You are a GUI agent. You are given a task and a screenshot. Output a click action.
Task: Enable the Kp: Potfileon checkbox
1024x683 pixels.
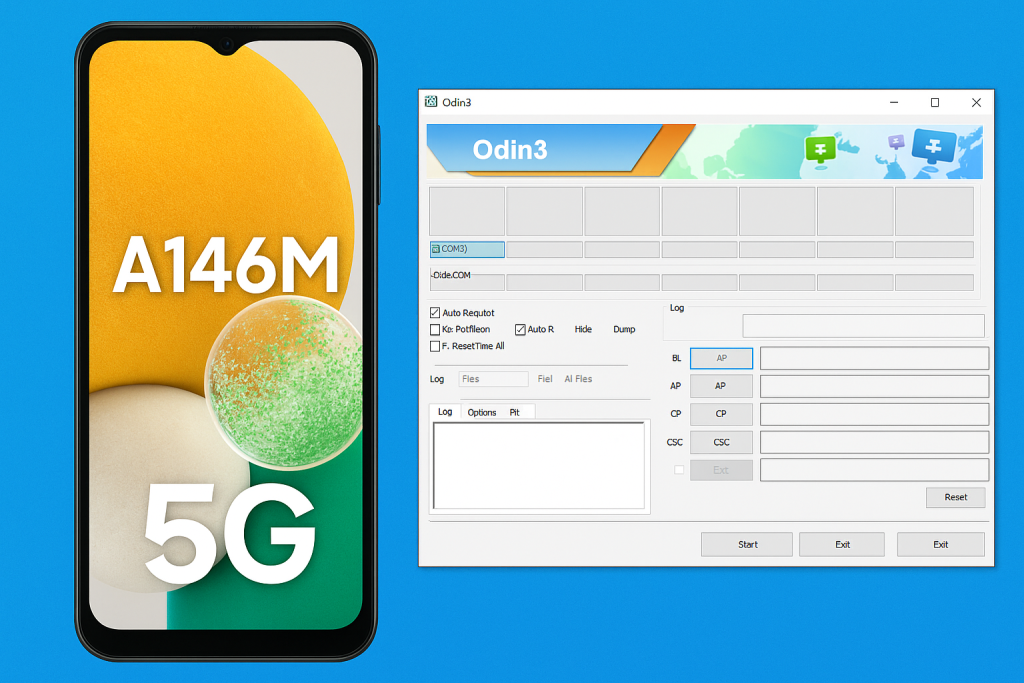[435, 329]
